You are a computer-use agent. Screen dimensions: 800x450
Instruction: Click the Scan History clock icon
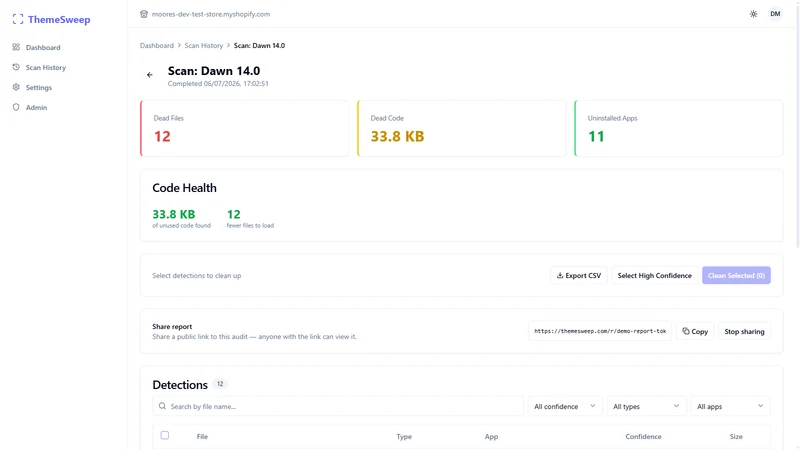[16, 67]
